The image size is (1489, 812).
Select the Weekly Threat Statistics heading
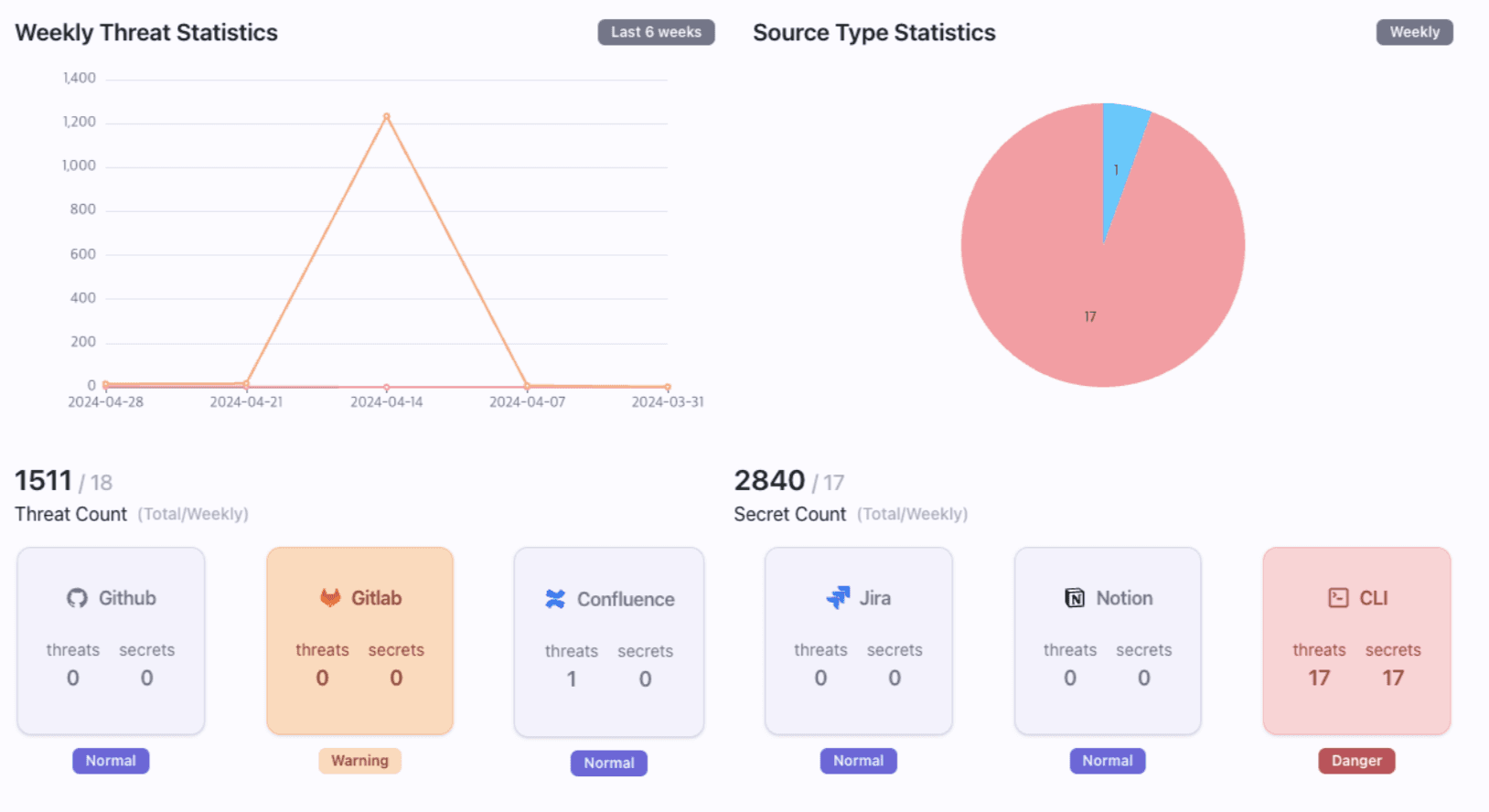[146, 32]
